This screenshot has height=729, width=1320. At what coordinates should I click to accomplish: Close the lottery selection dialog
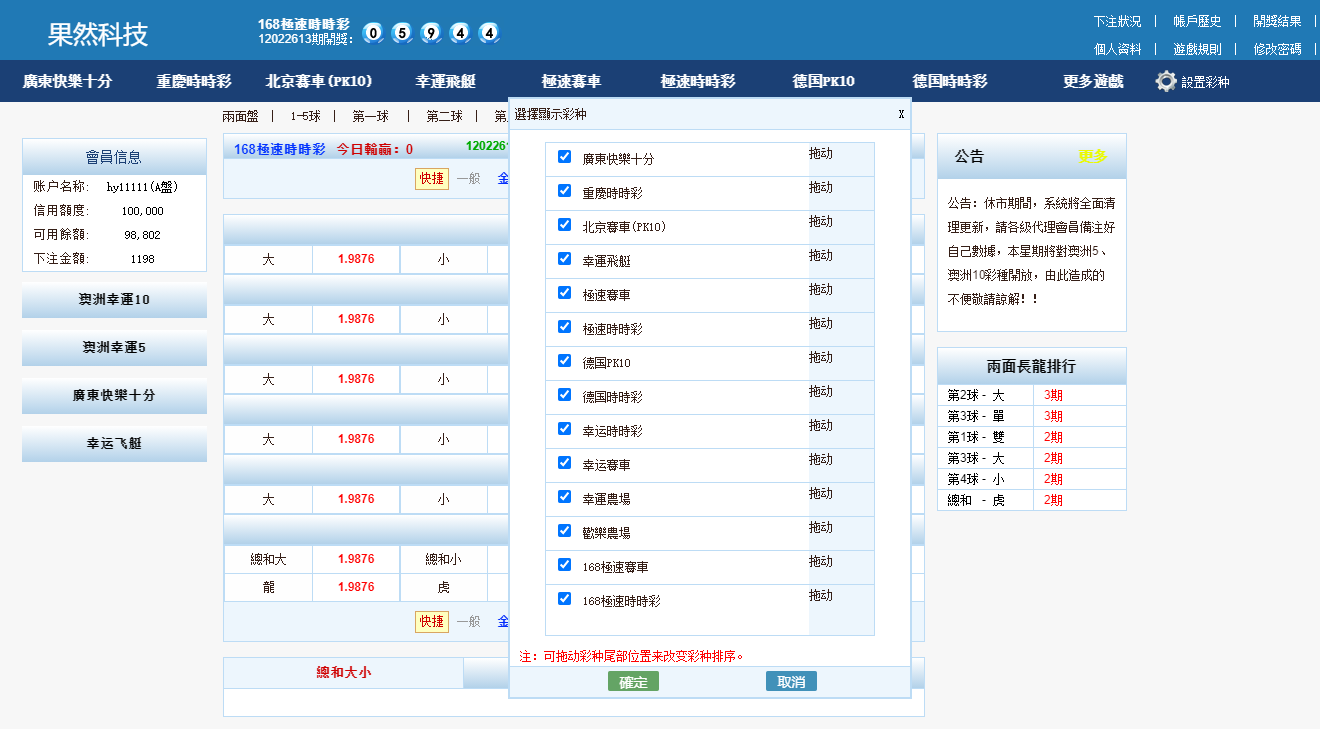[901, 114]
